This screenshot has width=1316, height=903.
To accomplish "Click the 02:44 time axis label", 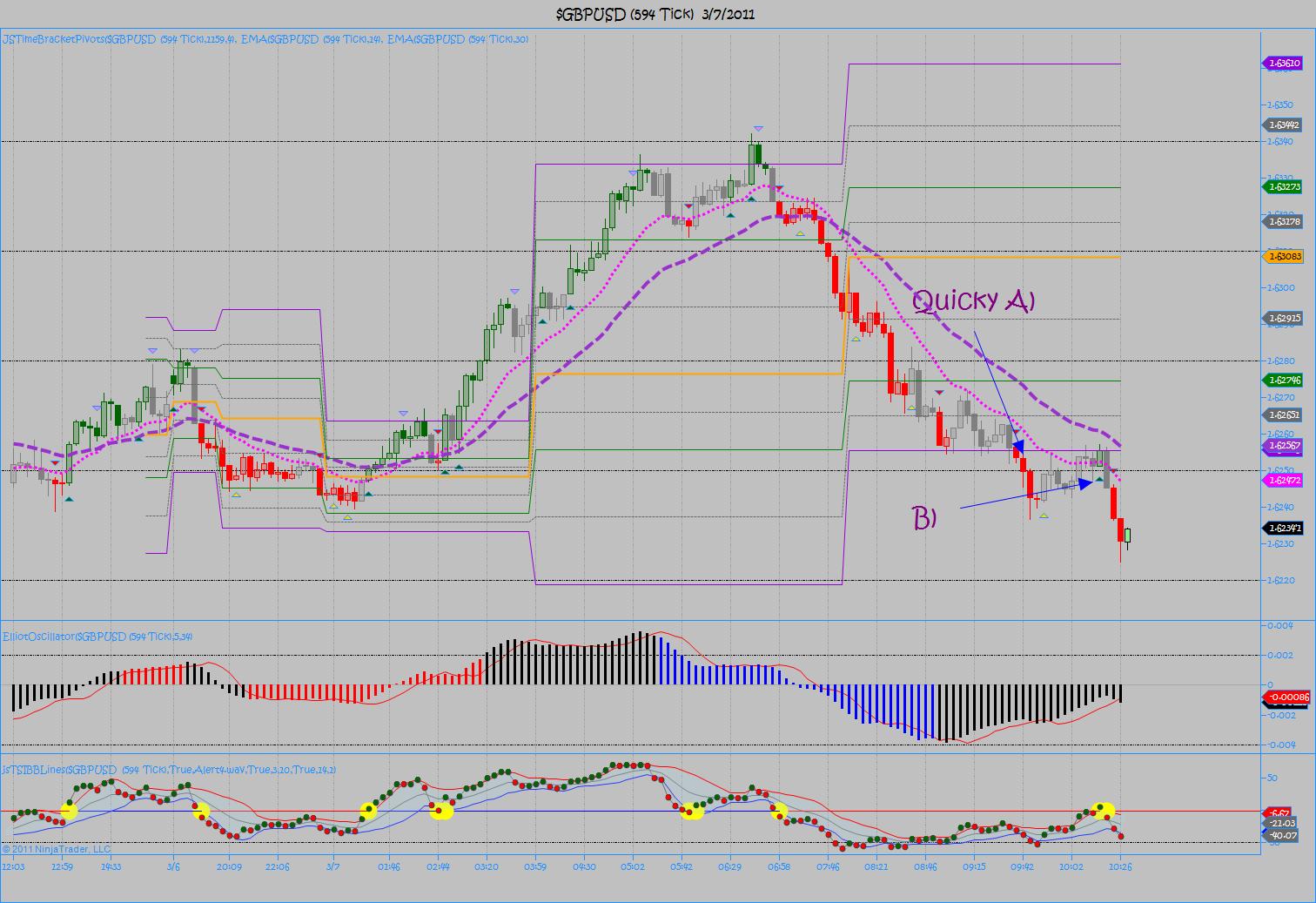I will pyautogui.click(x=438, y=866).
